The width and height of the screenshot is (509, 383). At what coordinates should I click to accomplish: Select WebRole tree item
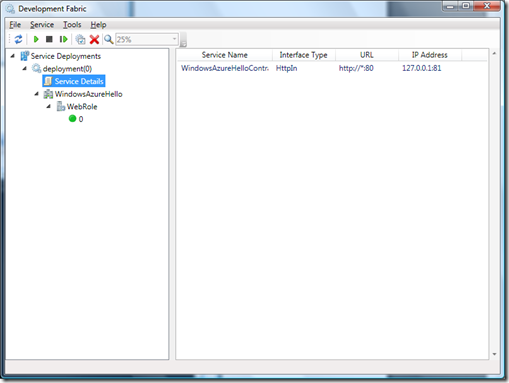pyautogui.click(x=82, y=107)
